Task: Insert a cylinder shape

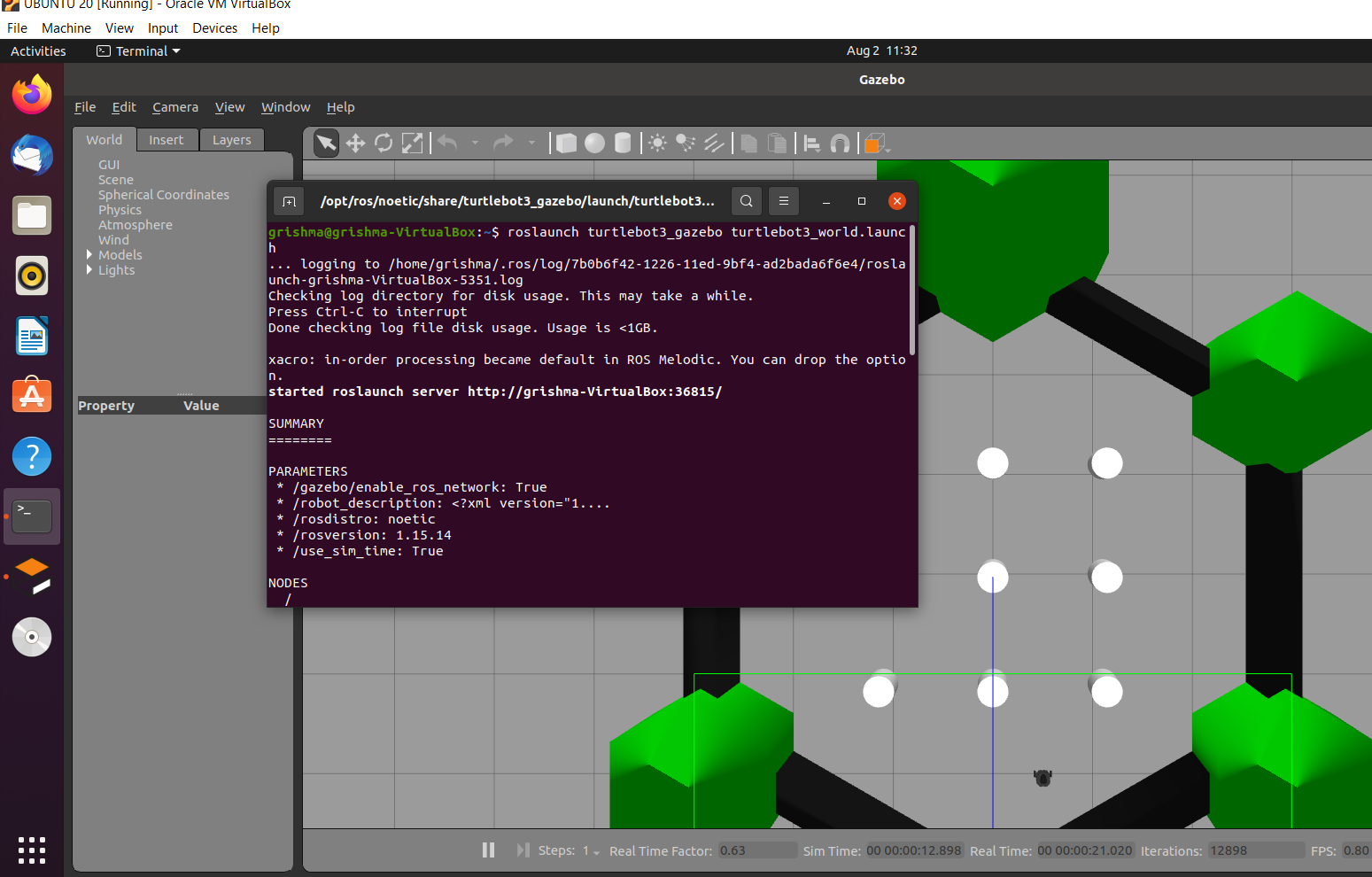Action: 623,143
